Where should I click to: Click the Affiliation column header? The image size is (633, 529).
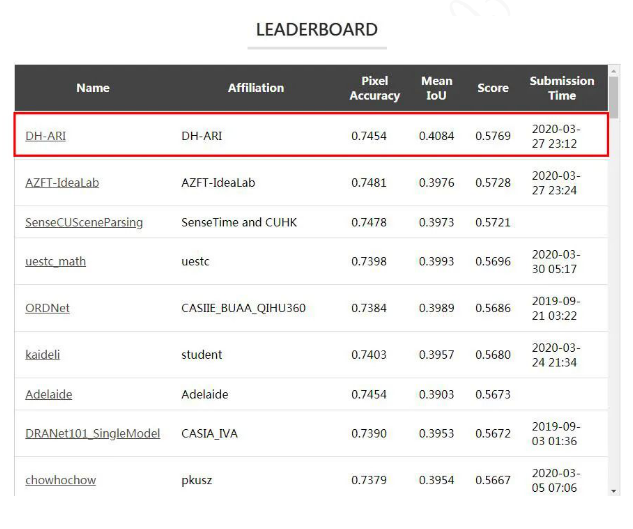pos(255,88)
